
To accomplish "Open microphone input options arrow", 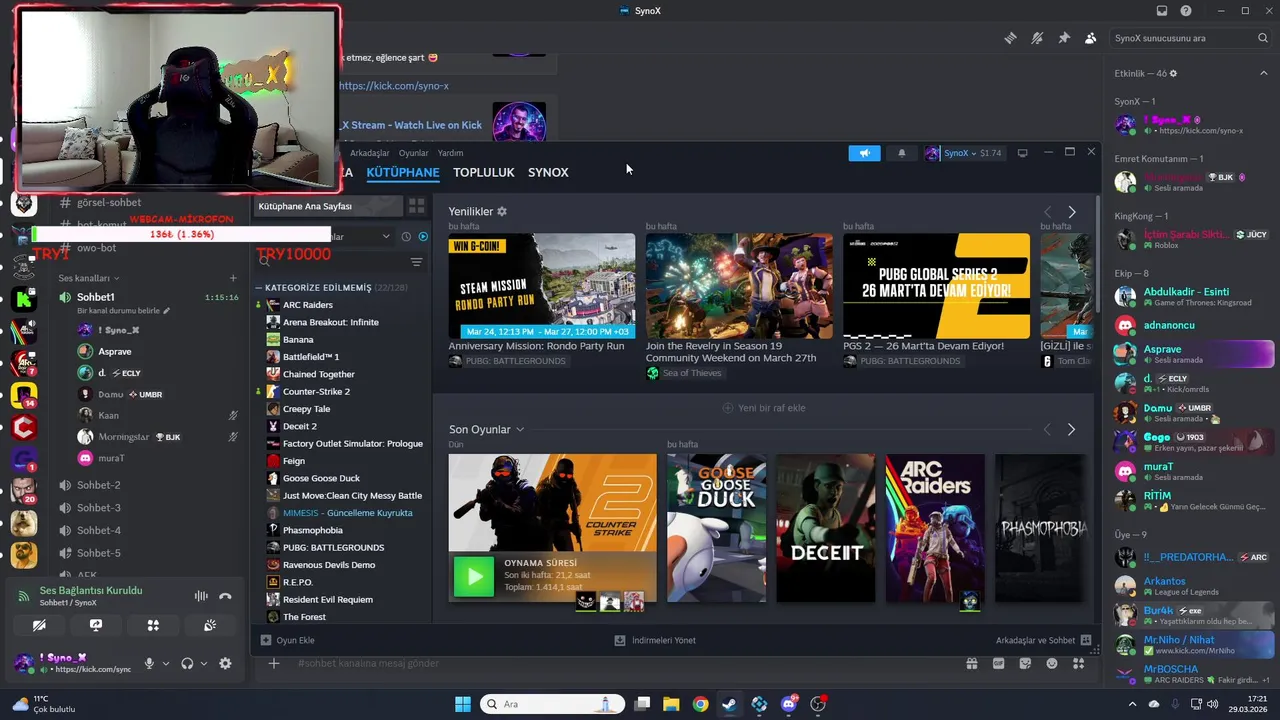I will (166, 663).
